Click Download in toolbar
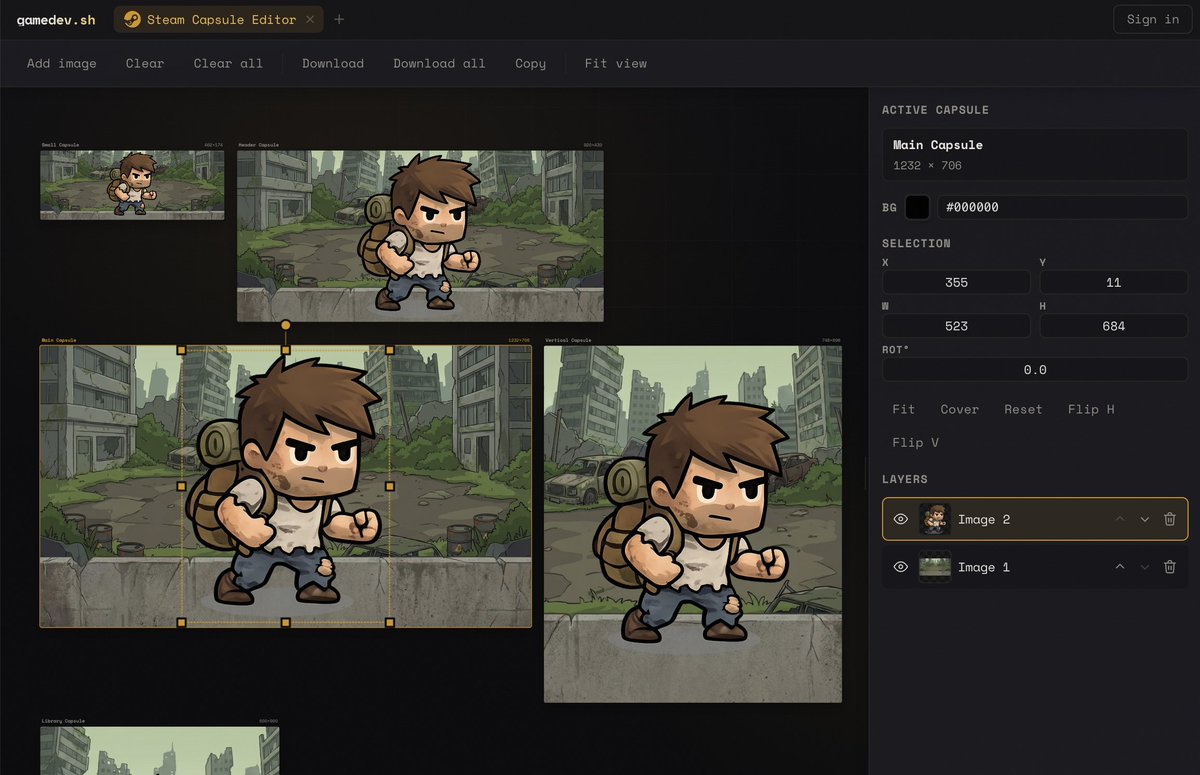 [x=333, y=63]
